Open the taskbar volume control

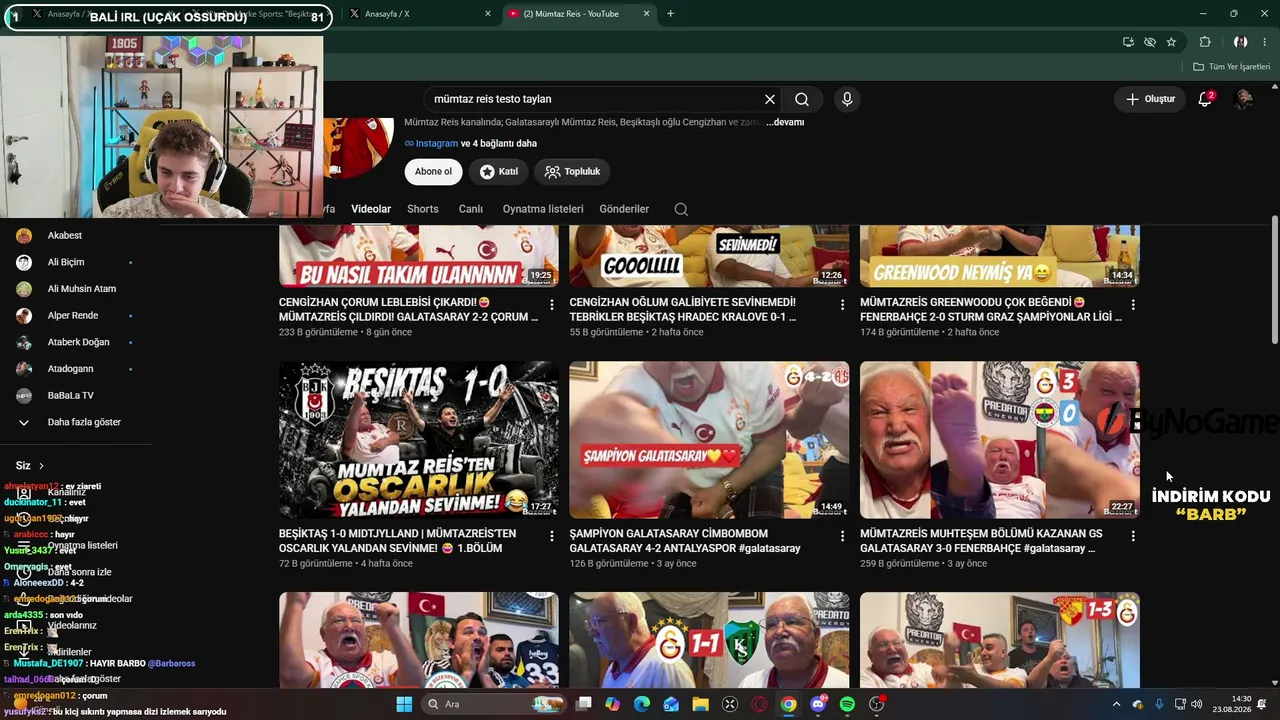[1197, 704]
